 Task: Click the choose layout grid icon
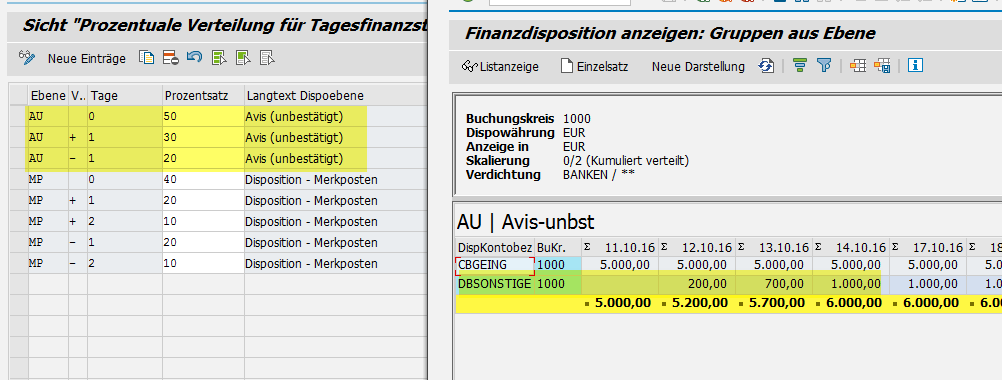(x=858, y=66)
